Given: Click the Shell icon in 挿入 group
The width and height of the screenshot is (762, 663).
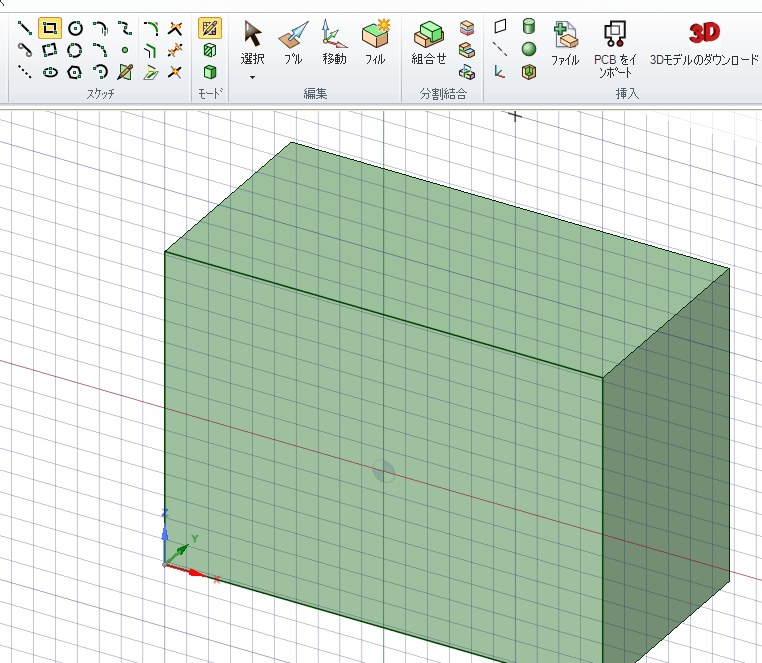Looking at the screenshot, I should [x=529, y=72].
